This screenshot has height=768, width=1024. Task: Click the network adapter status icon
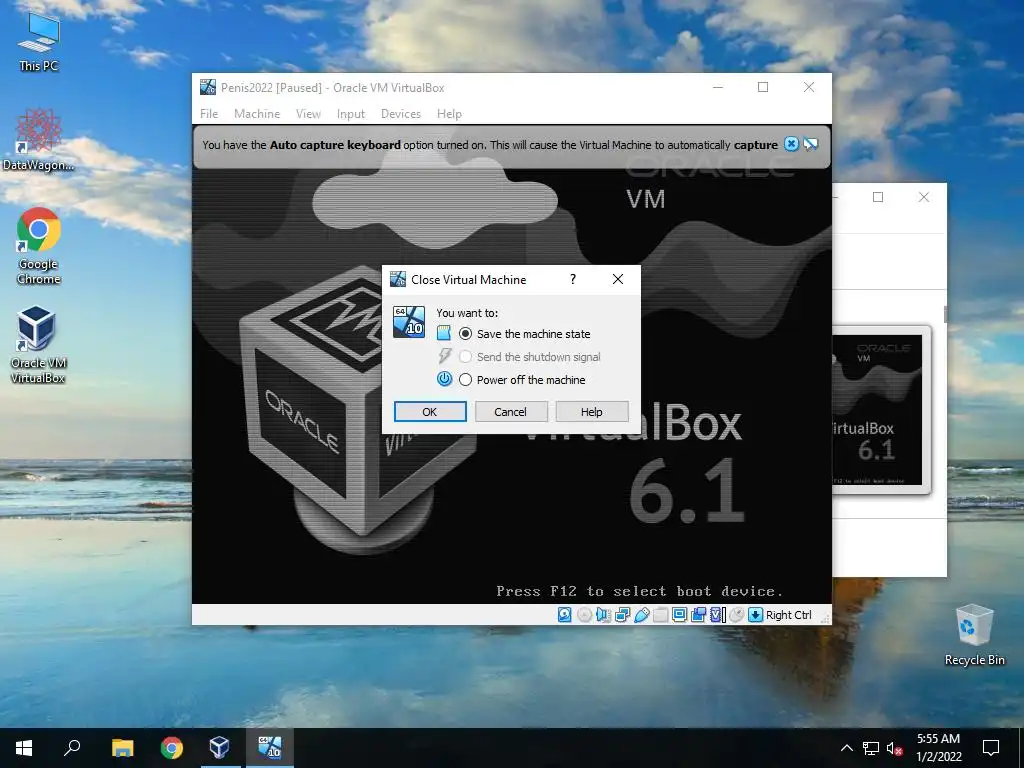pos(622,615)
